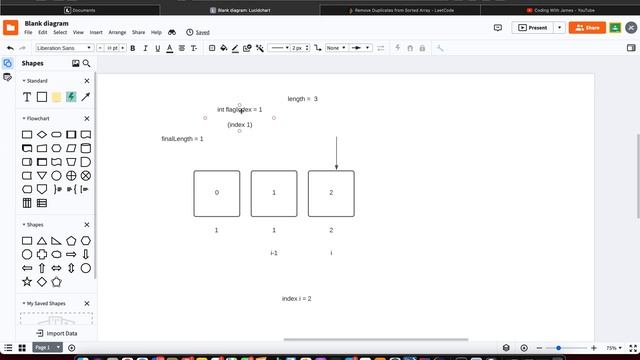Open the Present dropdown arrow
The height and width of the screenshot is (360, 640).
559,28
